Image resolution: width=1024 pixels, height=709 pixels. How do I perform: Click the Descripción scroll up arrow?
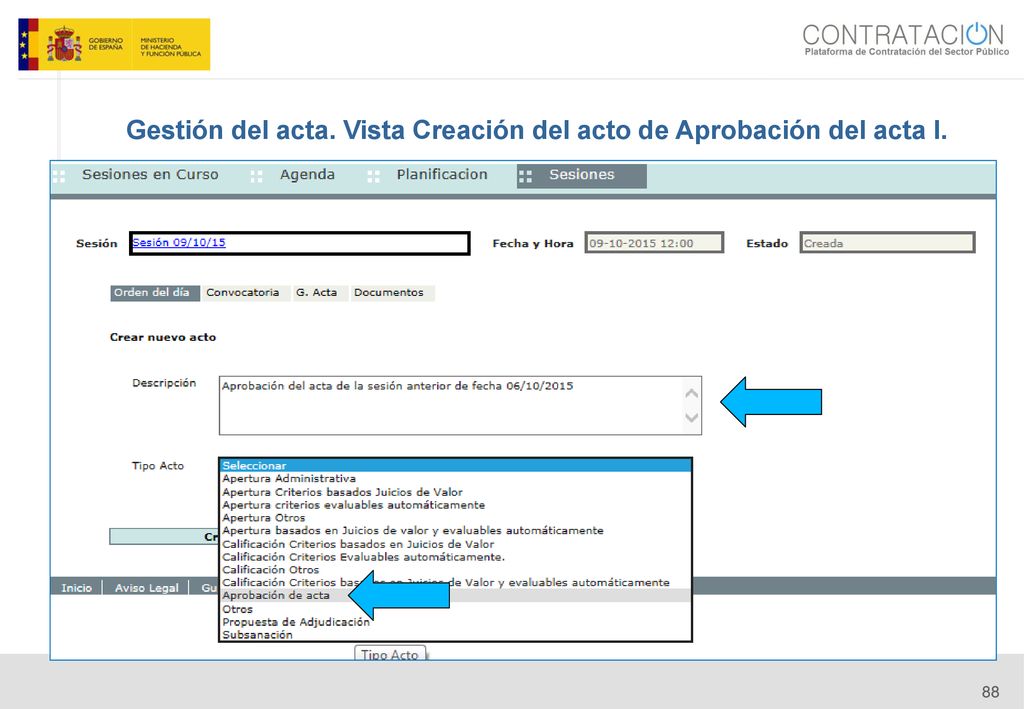coord(692,393)
